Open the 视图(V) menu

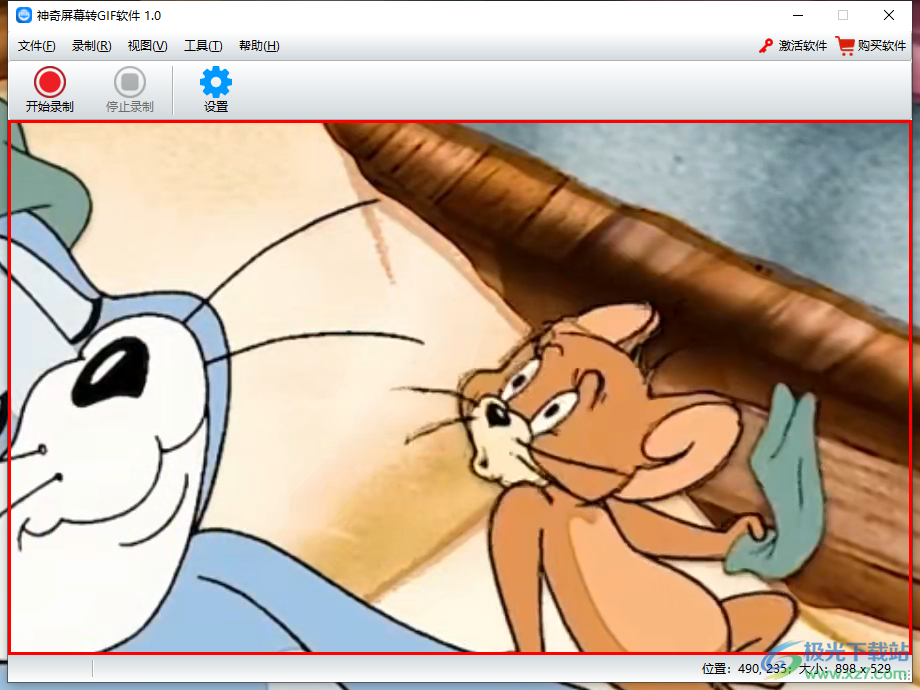point(147,46)
